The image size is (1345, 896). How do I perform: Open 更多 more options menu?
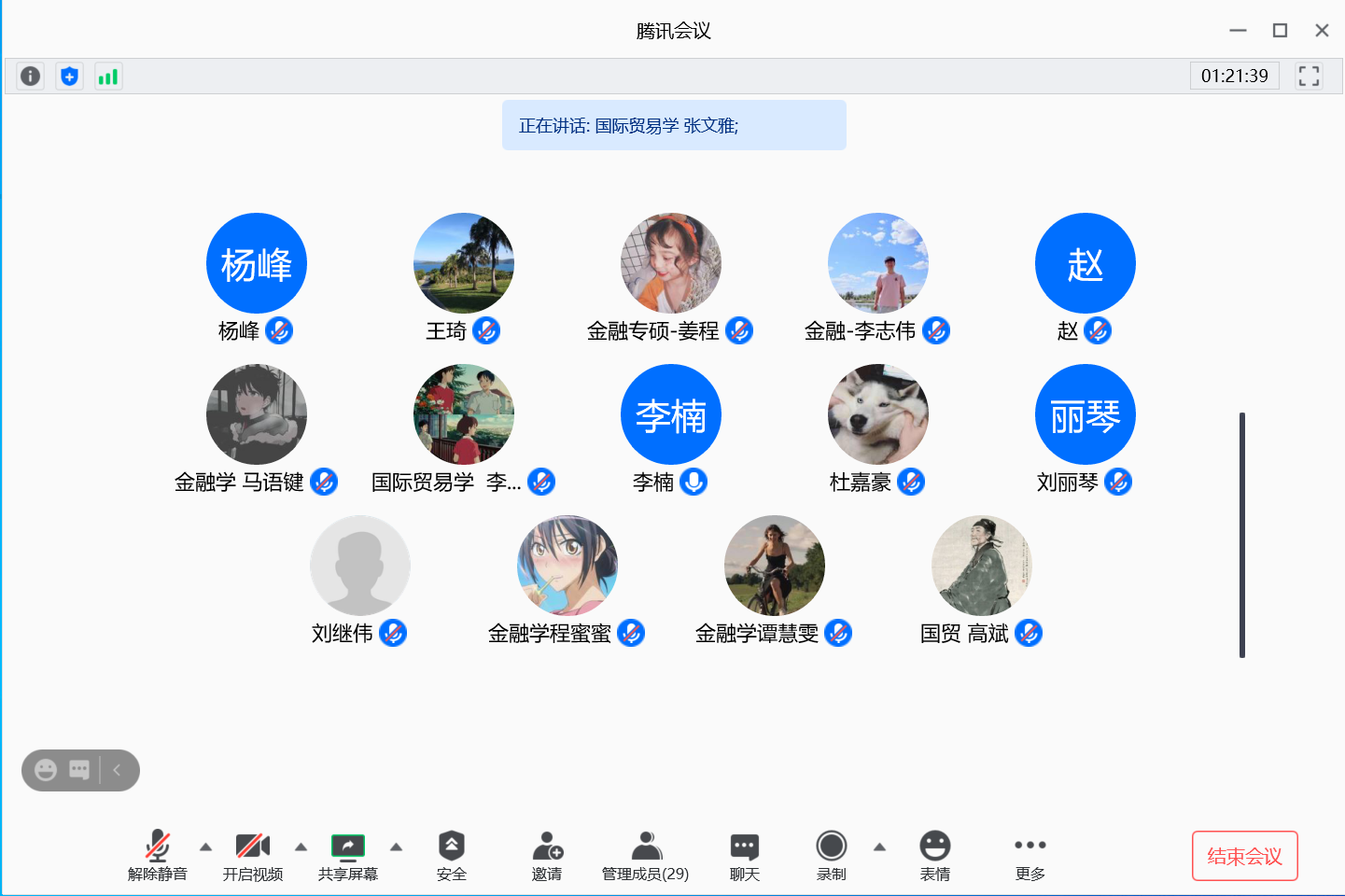[x=1030, y=855]
